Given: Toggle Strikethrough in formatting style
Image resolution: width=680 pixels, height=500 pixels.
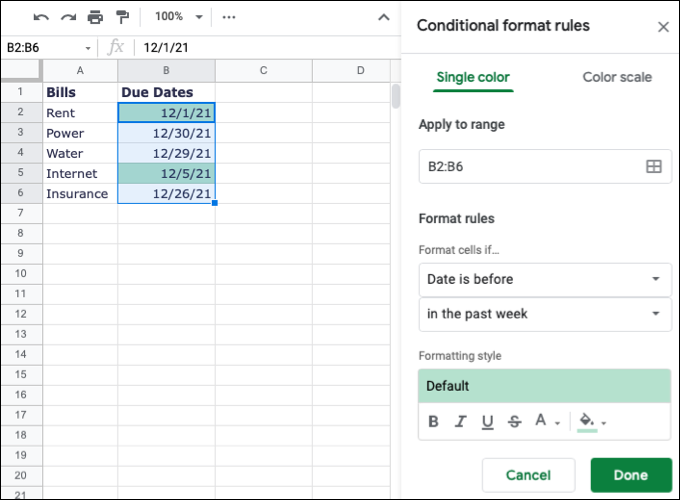Looking at the screenshot, I should tap(514, 422).
